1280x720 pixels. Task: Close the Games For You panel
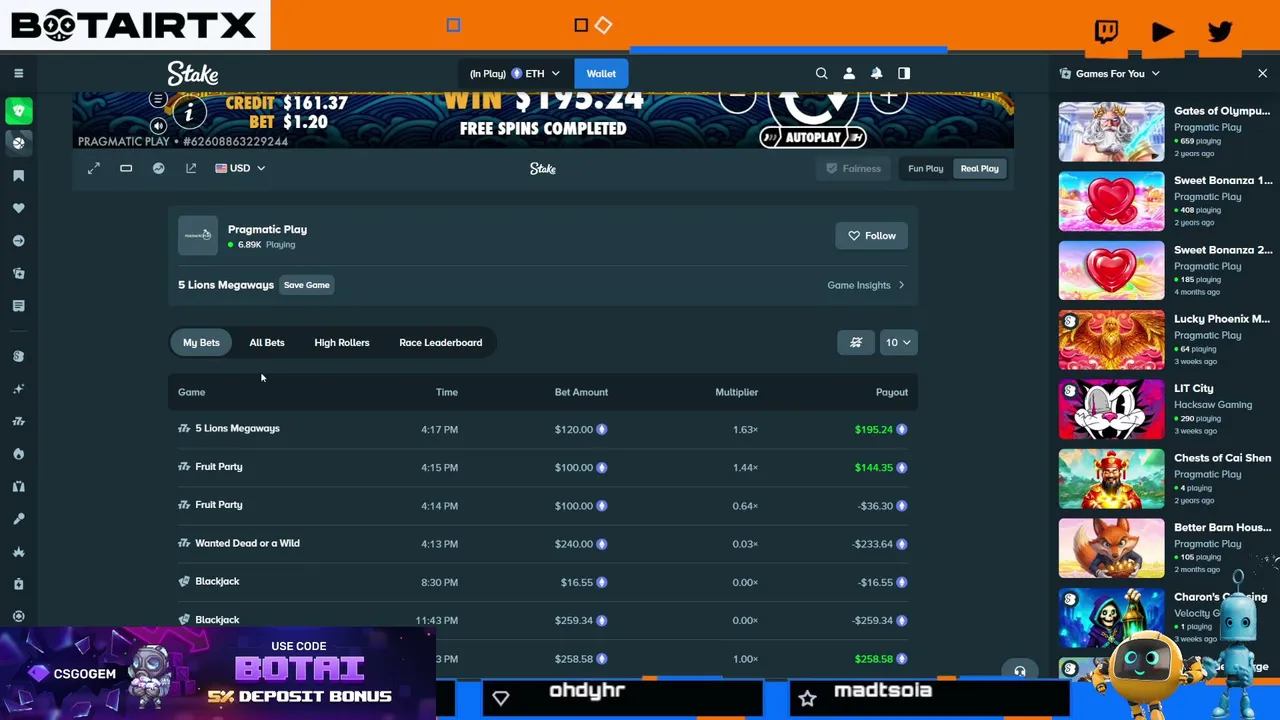point(1262,73)
